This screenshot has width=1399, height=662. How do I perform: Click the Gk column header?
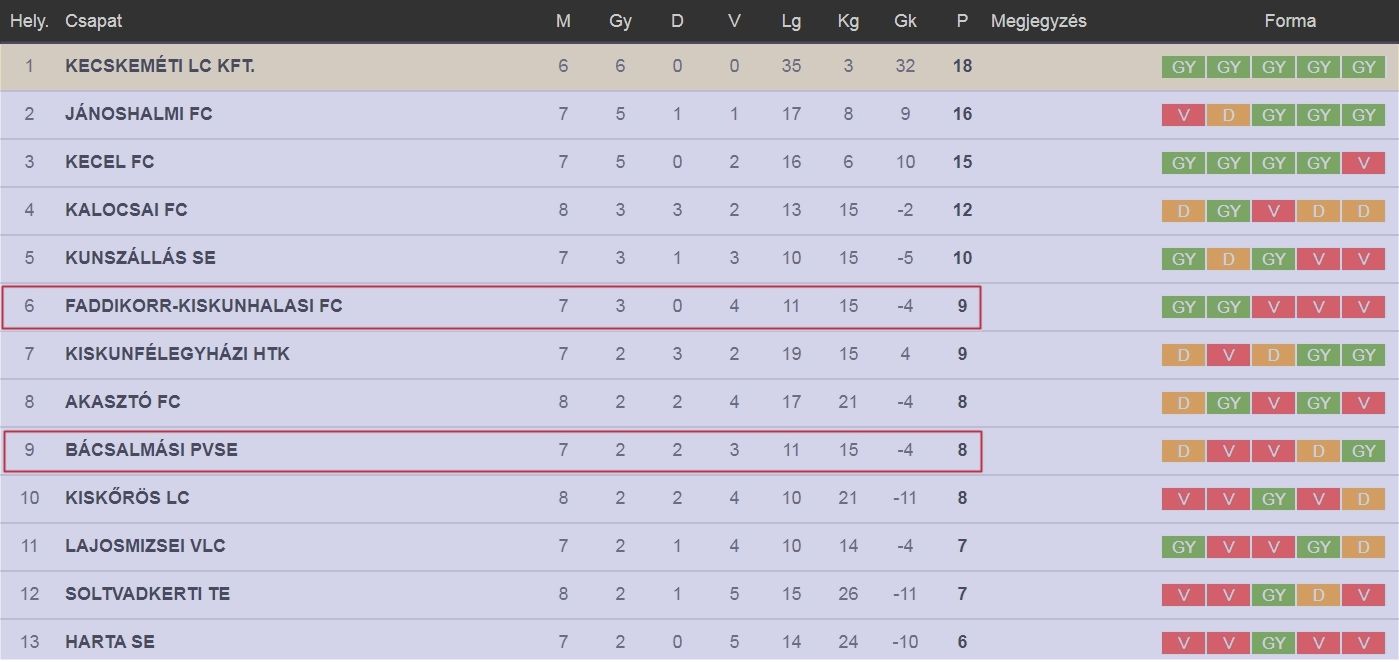click(x=905, y=21)
